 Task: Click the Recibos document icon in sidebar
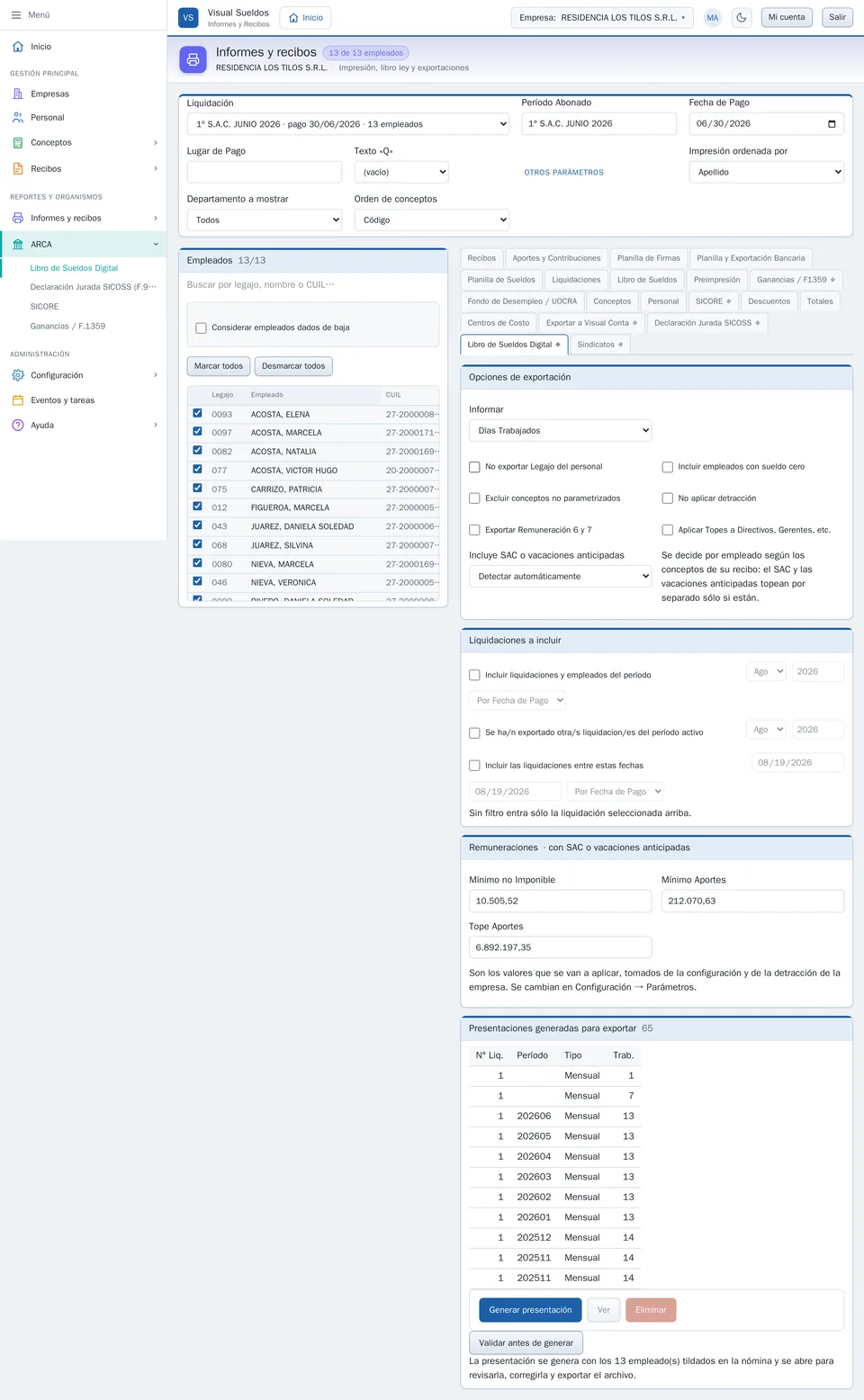click(x=18, y=169)
